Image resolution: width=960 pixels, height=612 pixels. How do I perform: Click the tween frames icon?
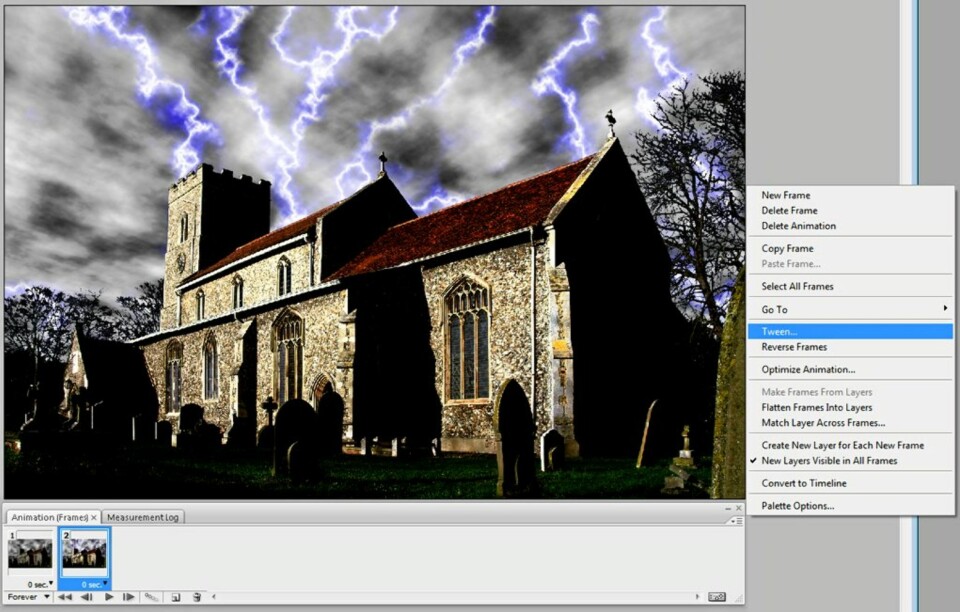click(152, 597)
